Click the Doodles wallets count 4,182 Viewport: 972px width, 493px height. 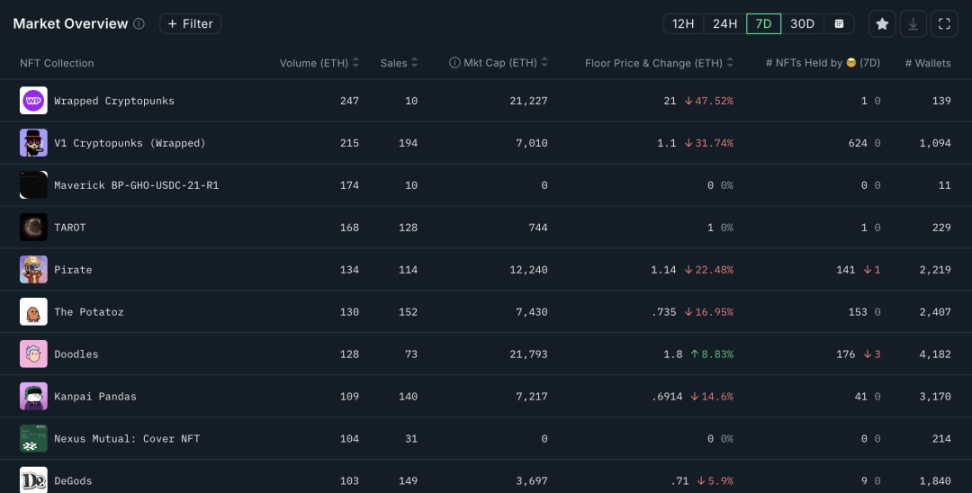pyautogui.click(x=935, y=353)
